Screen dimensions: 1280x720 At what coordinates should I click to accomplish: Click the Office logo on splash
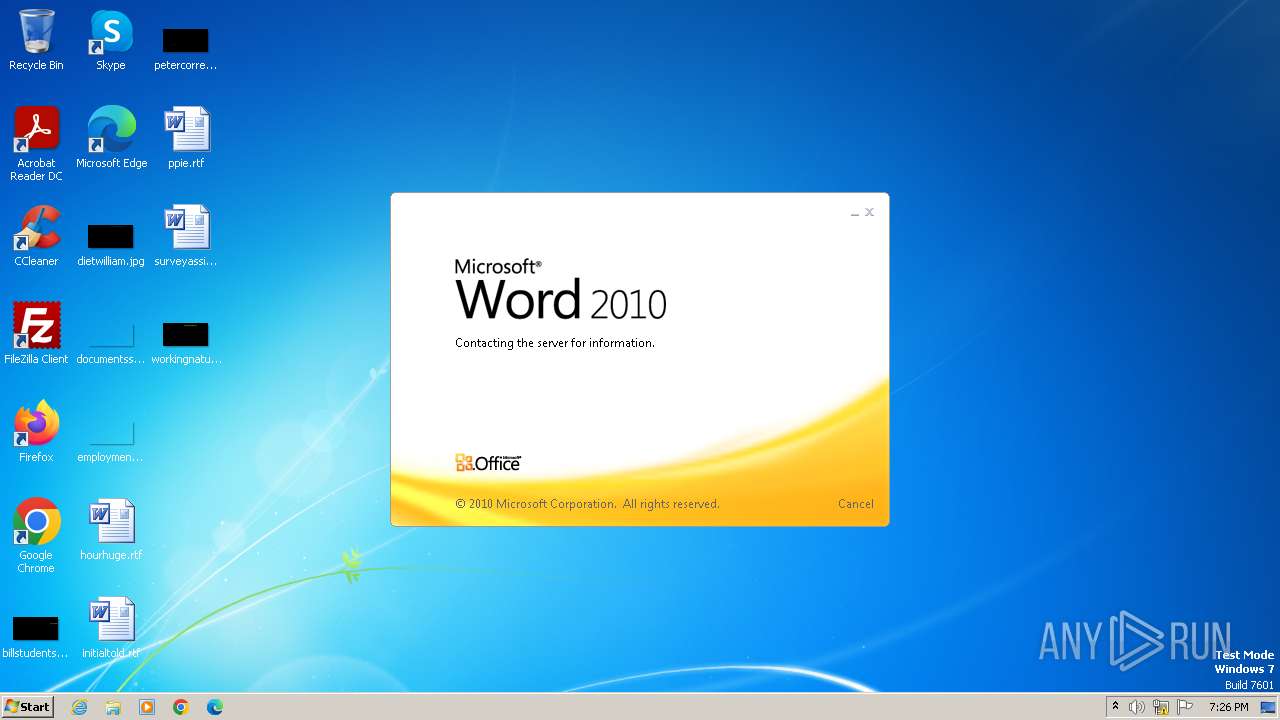pos(488,462)
